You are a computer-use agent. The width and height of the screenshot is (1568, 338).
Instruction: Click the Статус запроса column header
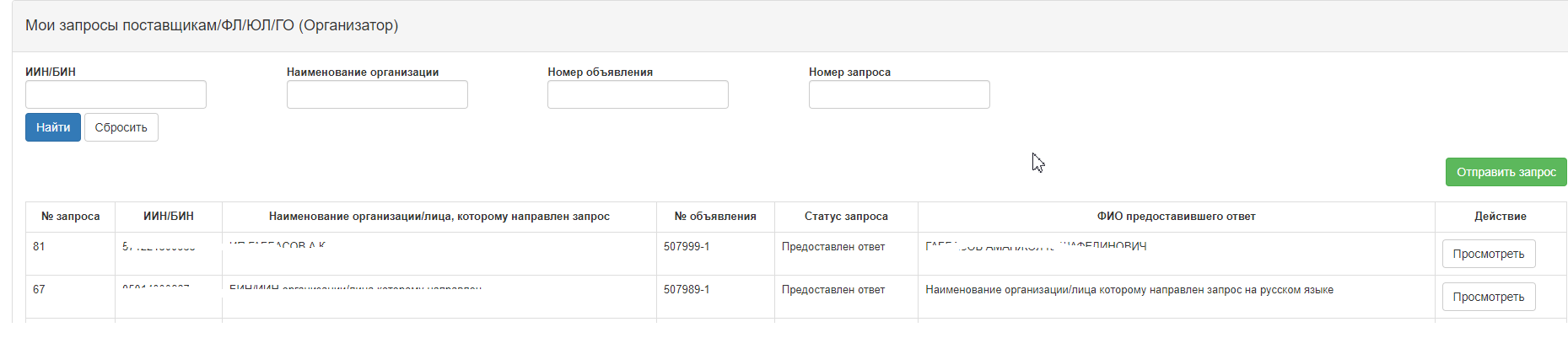pos(846,217)
